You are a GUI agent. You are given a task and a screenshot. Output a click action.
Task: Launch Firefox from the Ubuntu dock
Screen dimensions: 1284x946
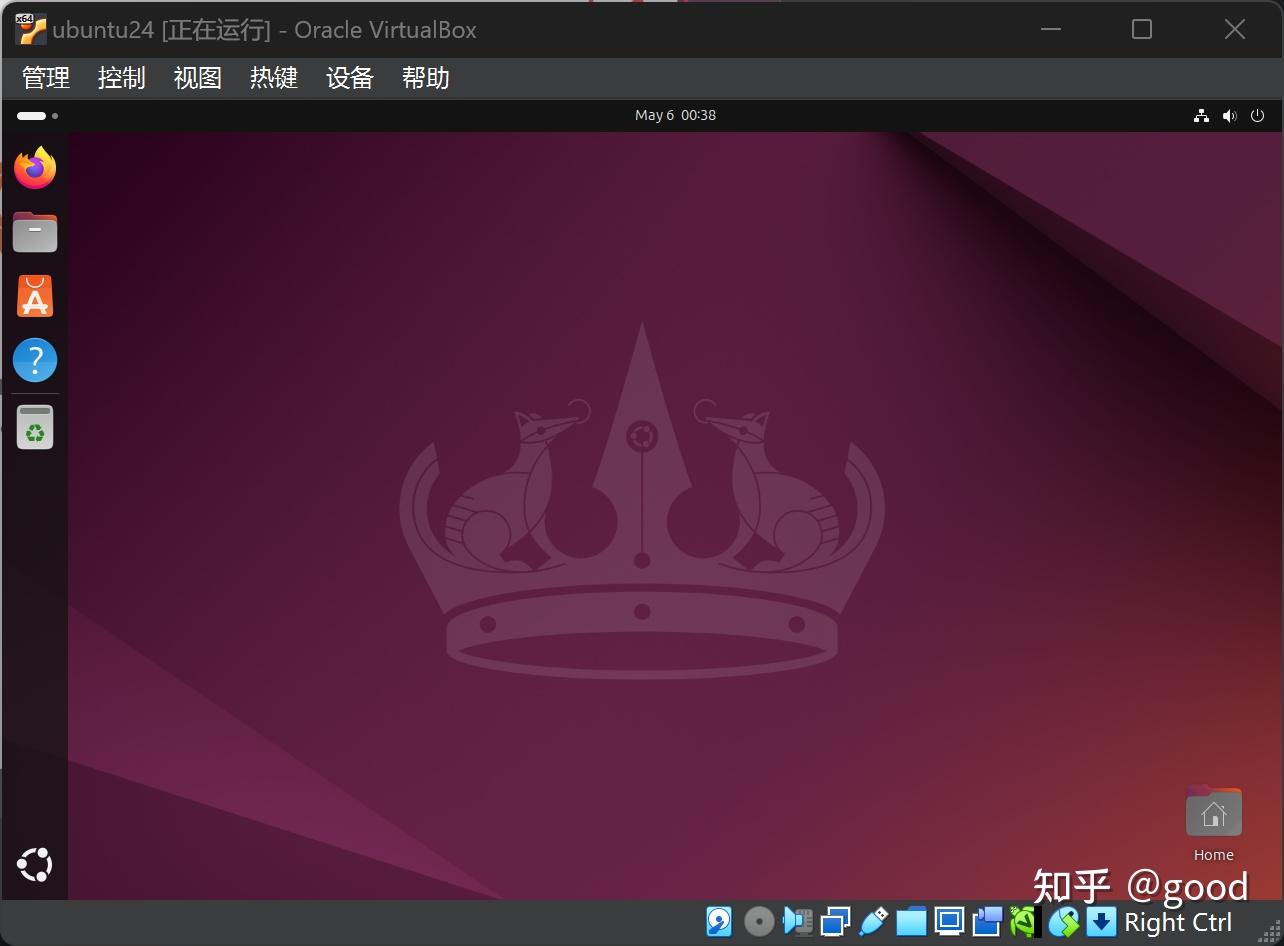[x=35, y=167]
